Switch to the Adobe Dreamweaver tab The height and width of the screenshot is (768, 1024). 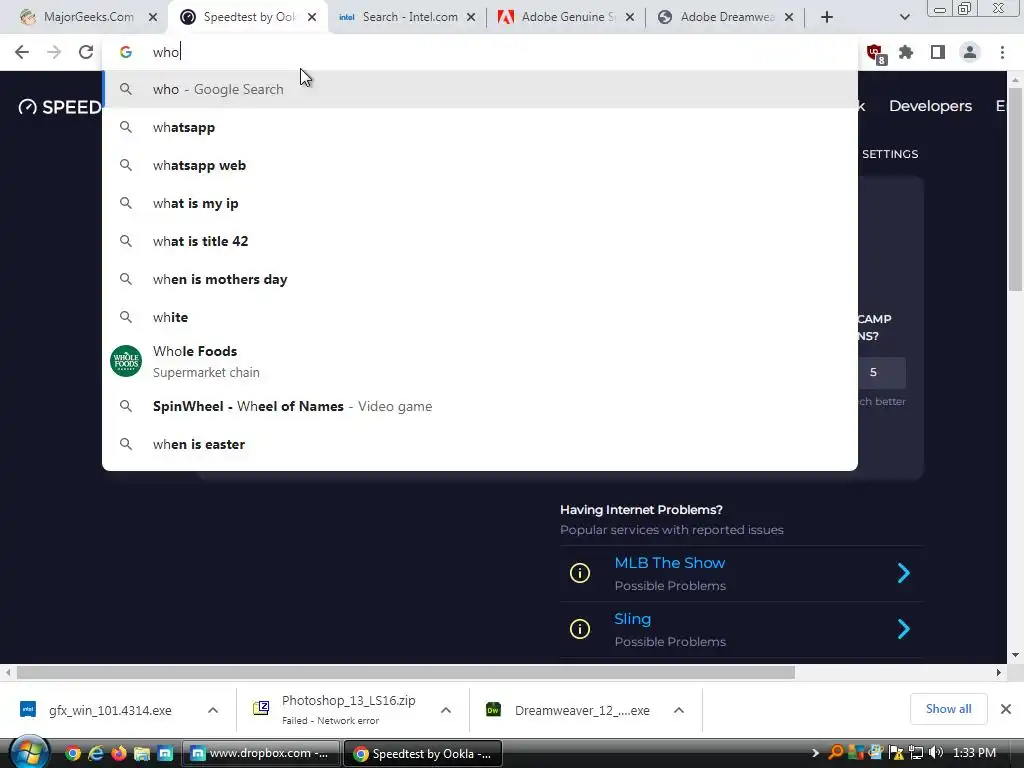(x=724, y=17)
